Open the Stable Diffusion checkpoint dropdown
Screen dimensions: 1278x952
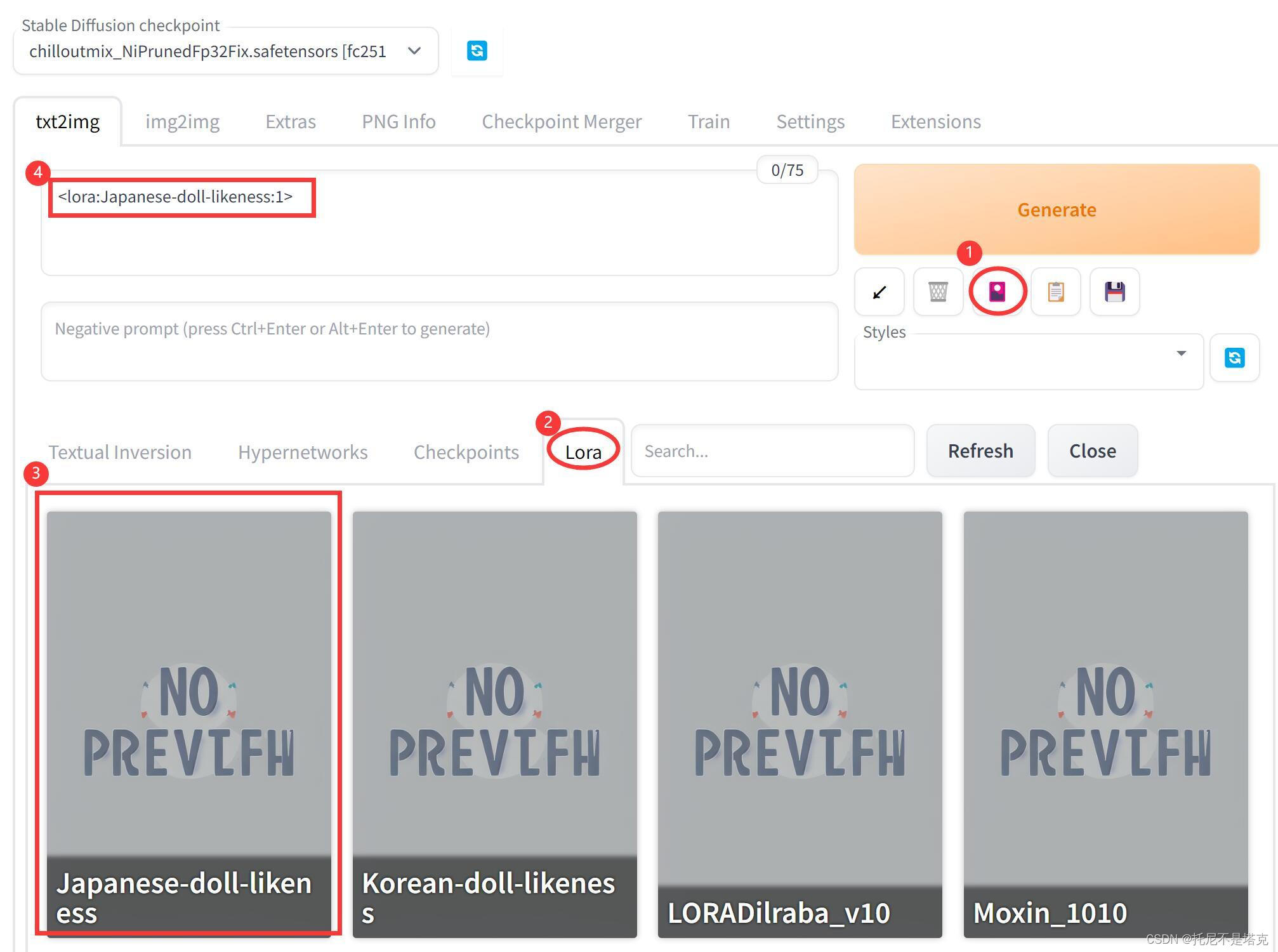point(225,51)
